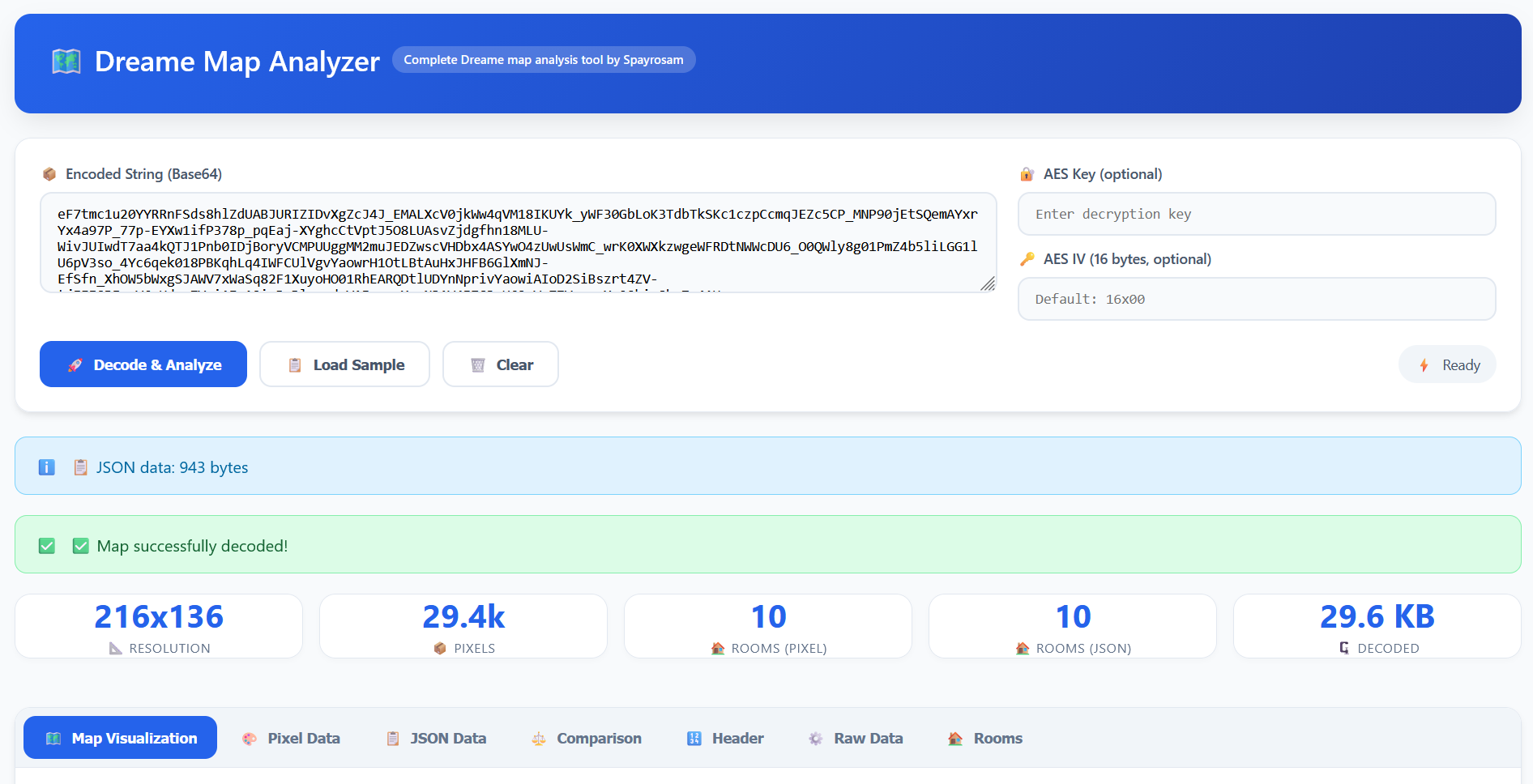Switch to the Pixel Data tab
The width and height of the screenshot is (1533, 784).
(291, 738)
